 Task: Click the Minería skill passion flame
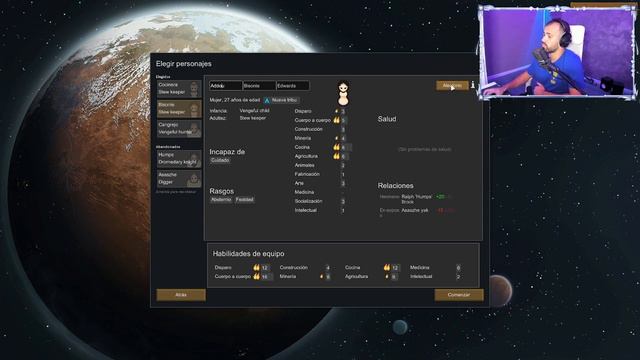[337, 138]
